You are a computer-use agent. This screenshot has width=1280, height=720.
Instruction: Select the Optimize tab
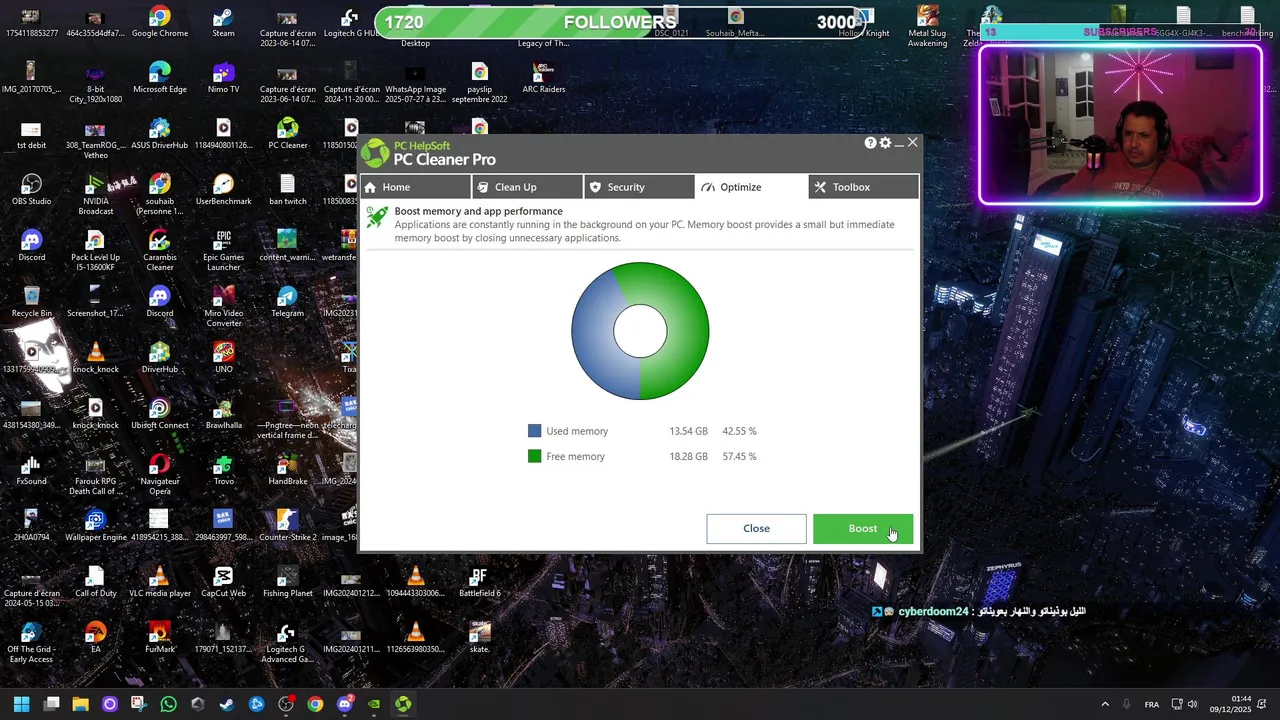[751, 187]
